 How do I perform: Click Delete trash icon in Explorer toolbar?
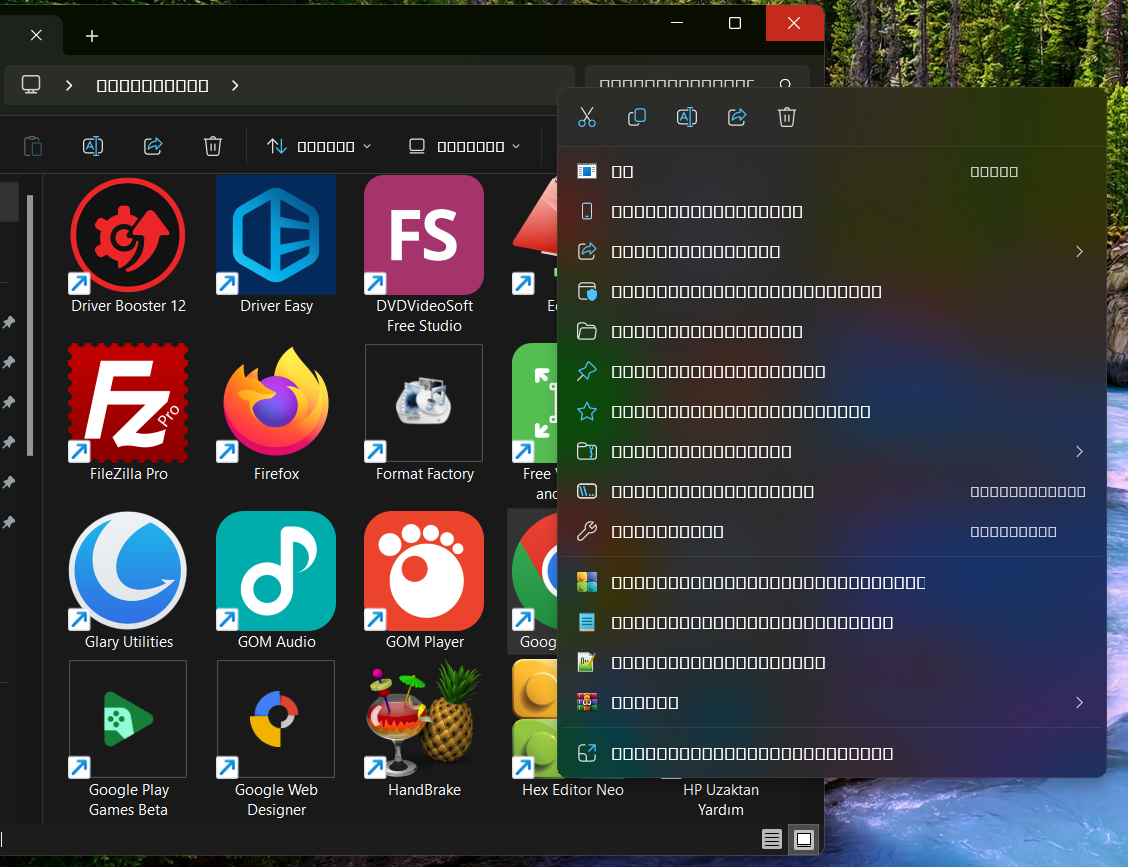click(x=213, y=147)
